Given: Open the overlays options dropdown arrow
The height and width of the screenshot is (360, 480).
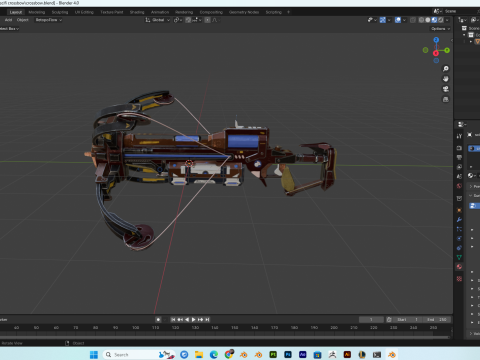Looking at the screenshot, I should click(x=404, y=20).
